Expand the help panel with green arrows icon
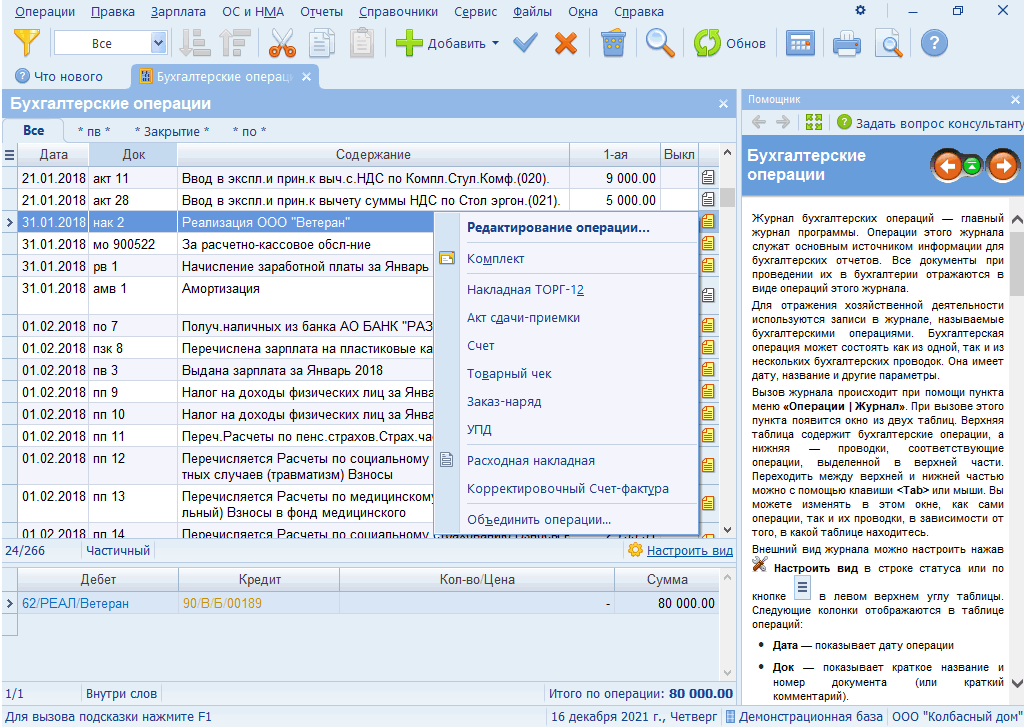 click(x=813, y=122)
